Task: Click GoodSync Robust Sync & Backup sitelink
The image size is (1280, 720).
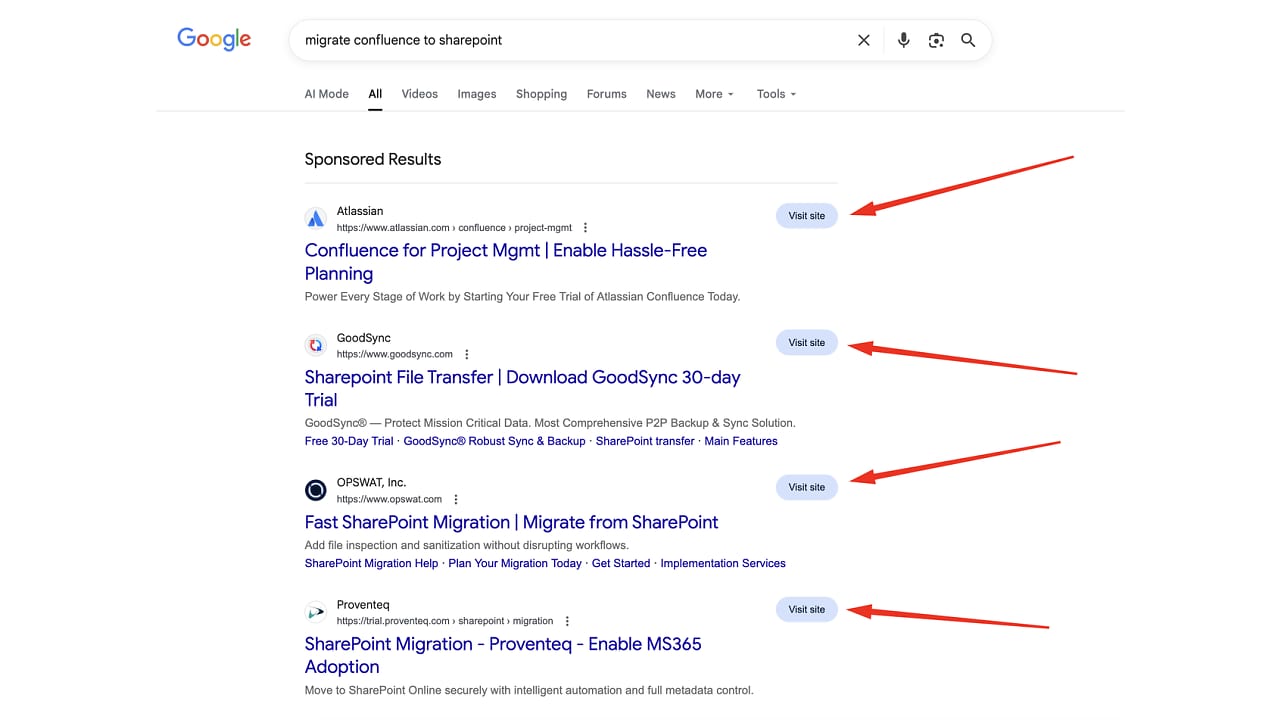Action: tap(494, 441)
